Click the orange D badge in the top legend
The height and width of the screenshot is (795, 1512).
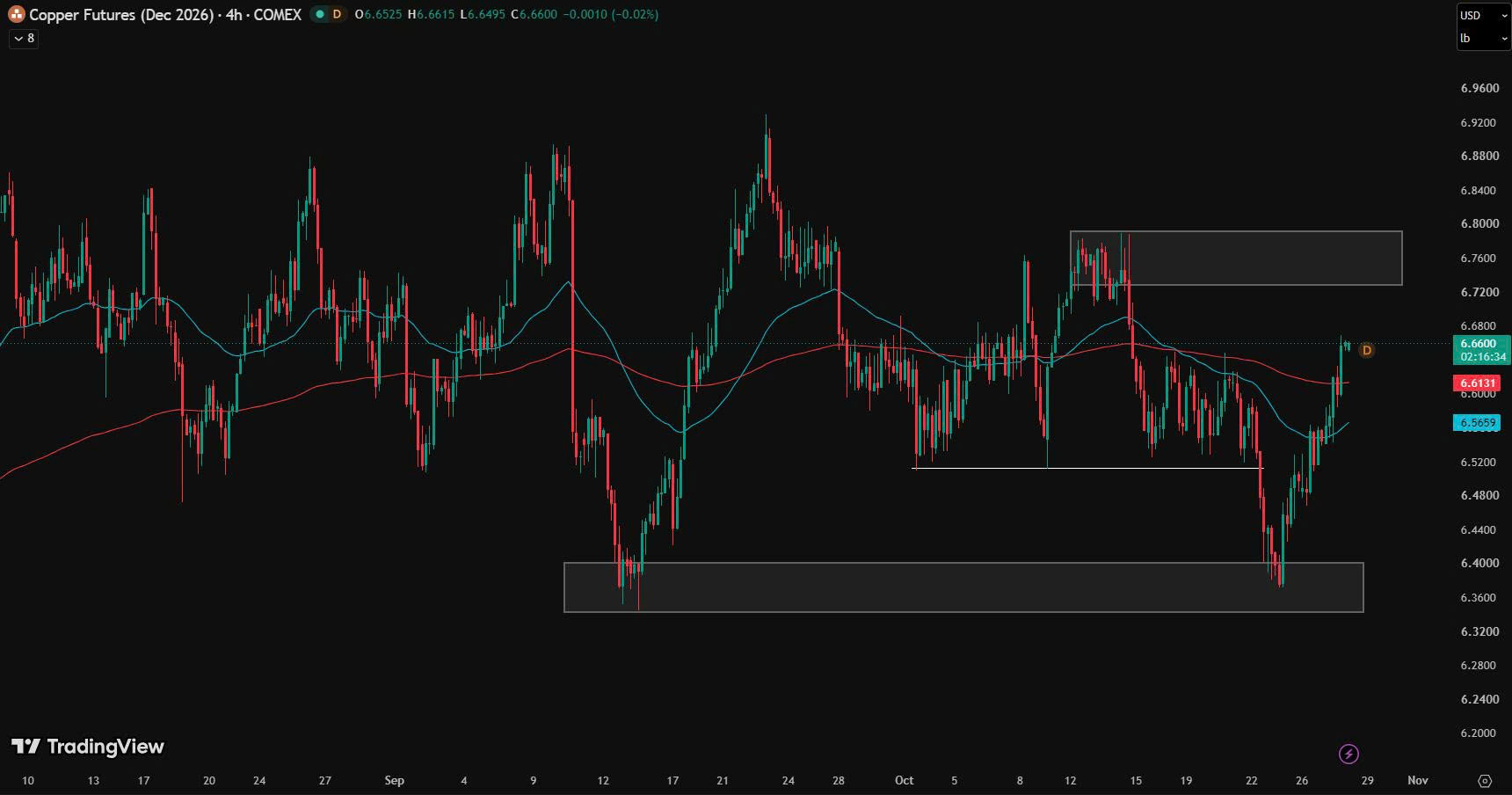[x=337, y=14]
